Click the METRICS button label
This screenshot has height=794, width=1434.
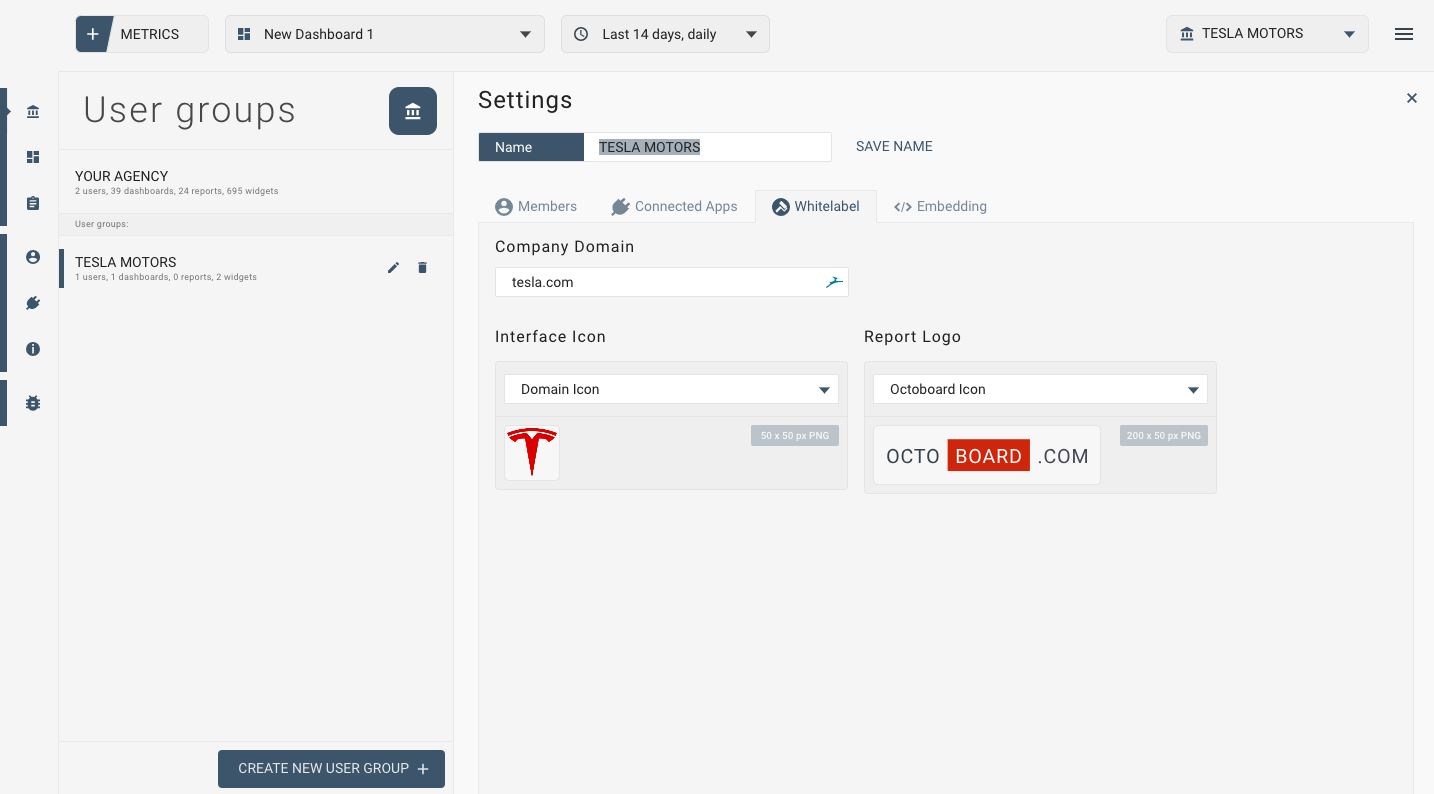coord(150,34)
